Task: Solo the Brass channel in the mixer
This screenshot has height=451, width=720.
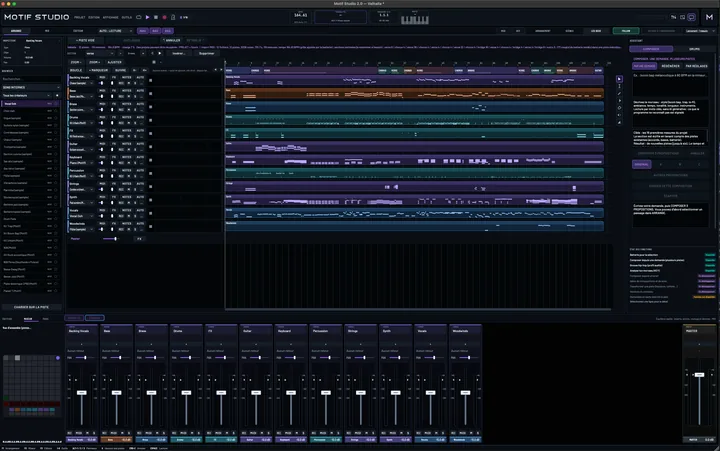Action: point(163,433)
